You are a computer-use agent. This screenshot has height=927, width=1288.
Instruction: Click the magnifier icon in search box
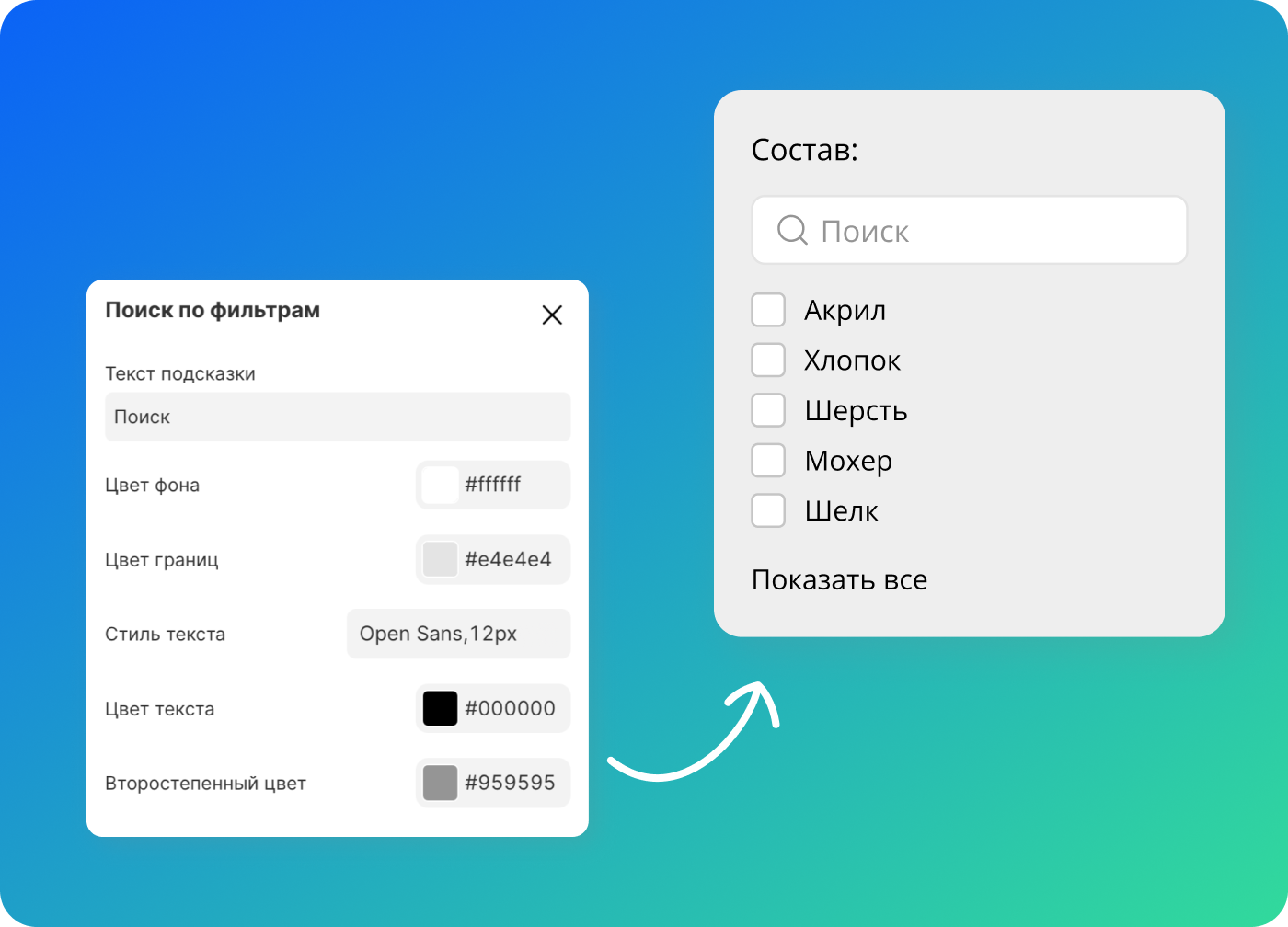click(791, 230)
